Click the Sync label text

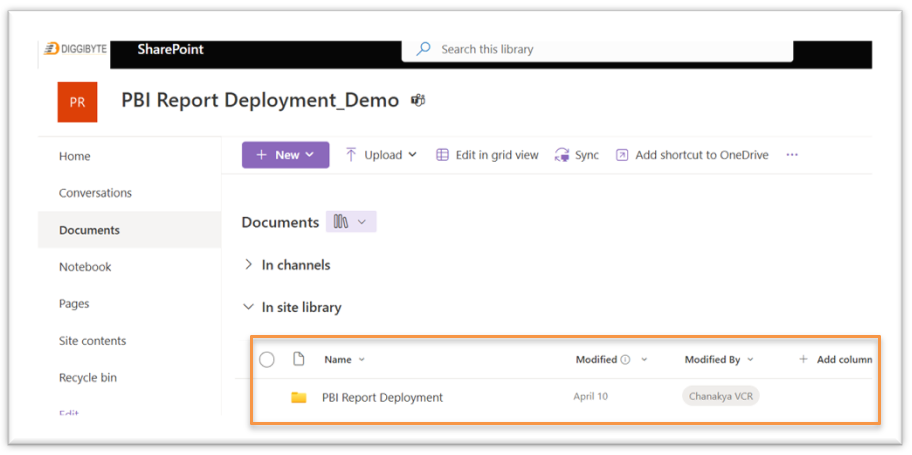tap(587, 155)
